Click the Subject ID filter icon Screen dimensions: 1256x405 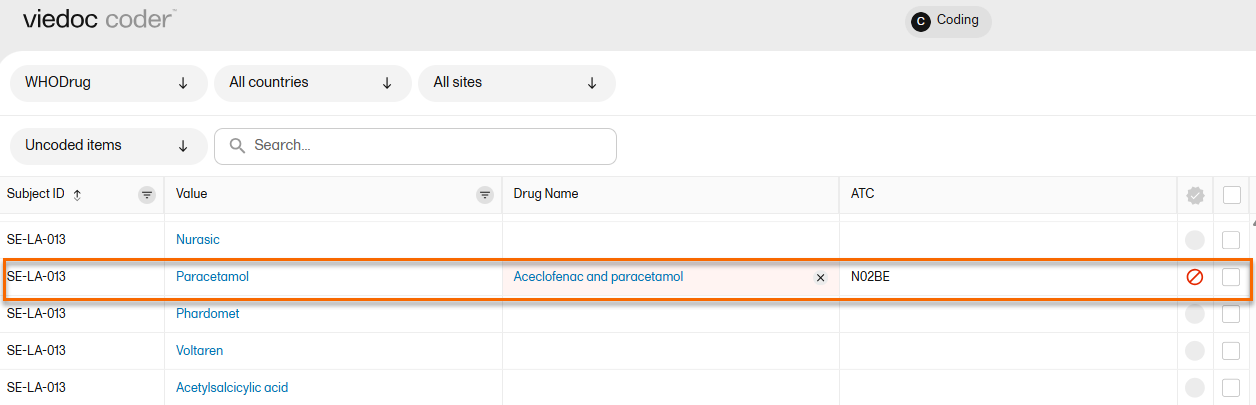[147, 195]
